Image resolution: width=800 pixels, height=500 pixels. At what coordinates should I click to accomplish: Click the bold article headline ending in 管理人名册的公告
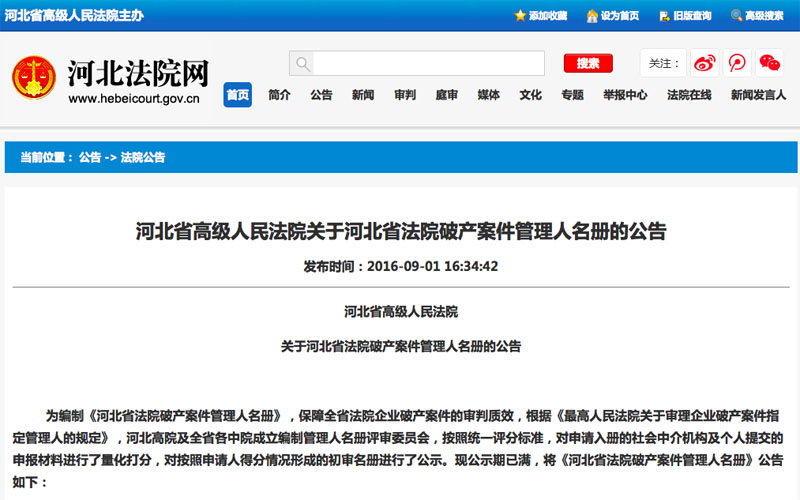401,231
